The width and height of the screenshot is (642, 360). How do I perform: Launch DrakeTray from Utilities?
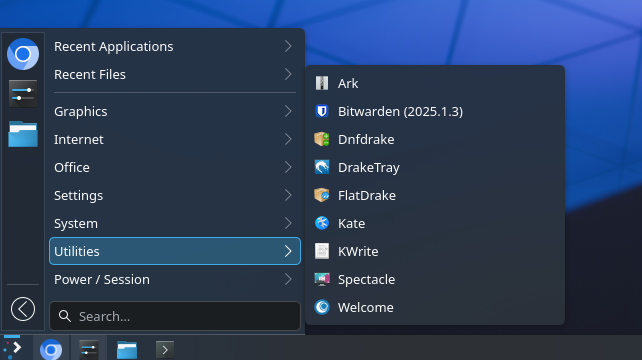tap(435, 167)
